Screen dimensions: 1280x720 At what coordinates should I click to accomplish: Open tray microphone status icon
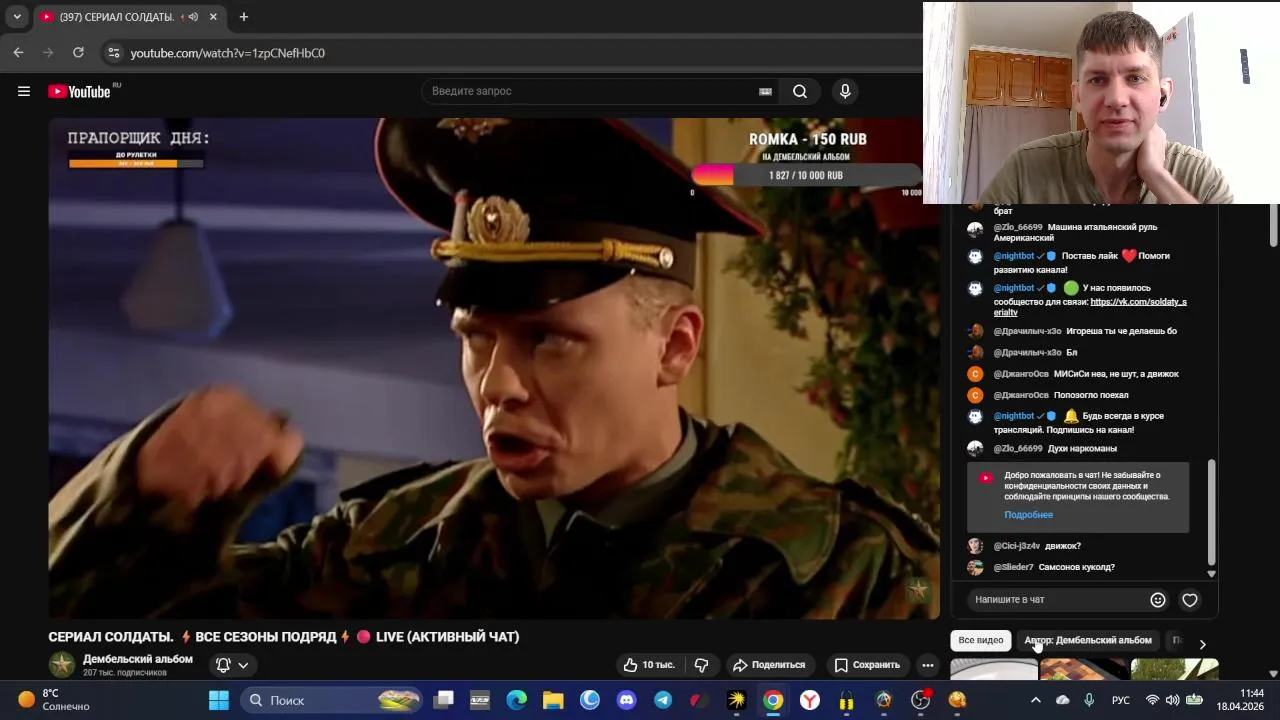pyautogui.click(x=1089, y=700)
